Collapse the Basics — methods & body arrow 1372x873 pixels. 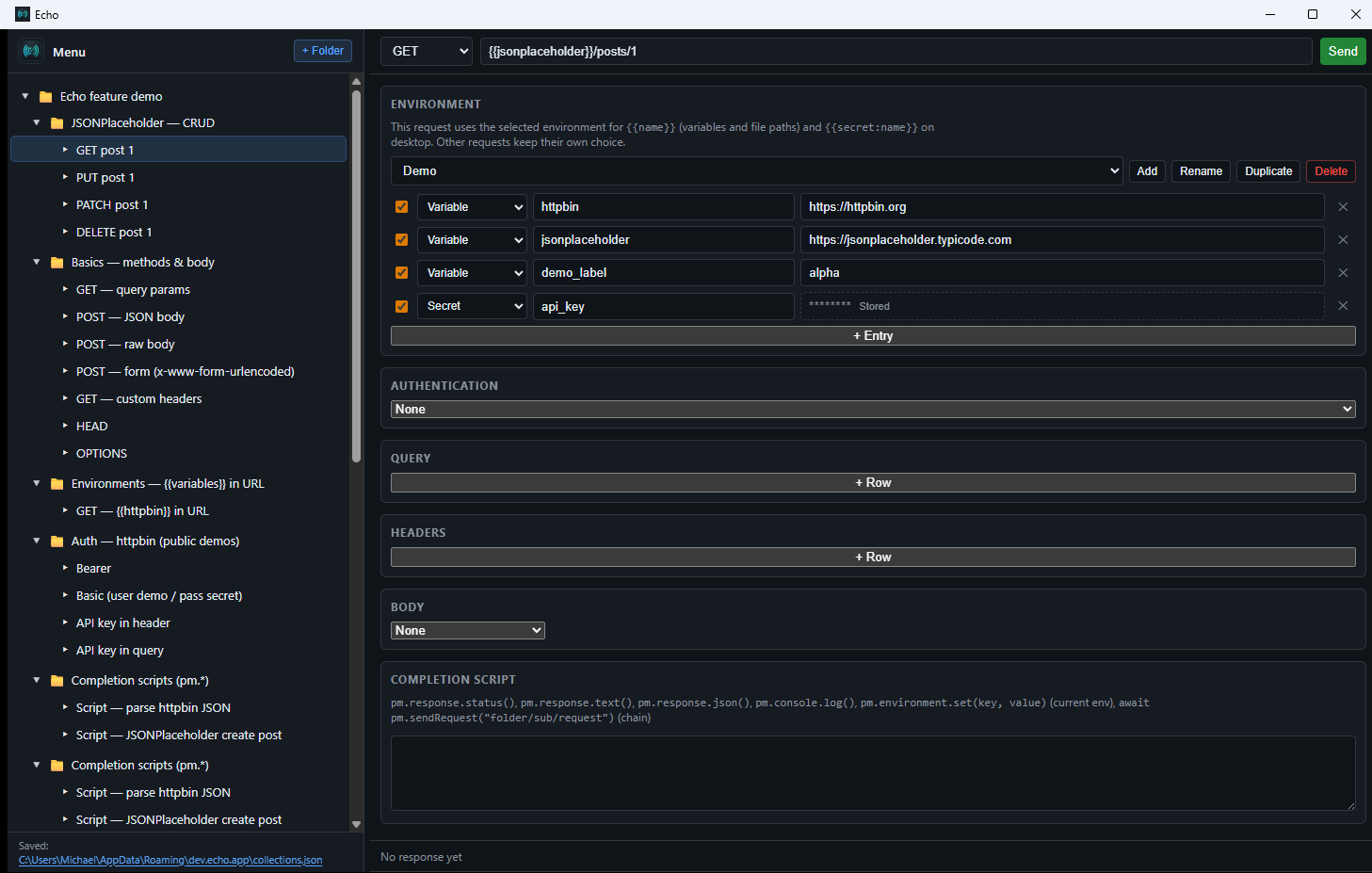coord(37,262)
